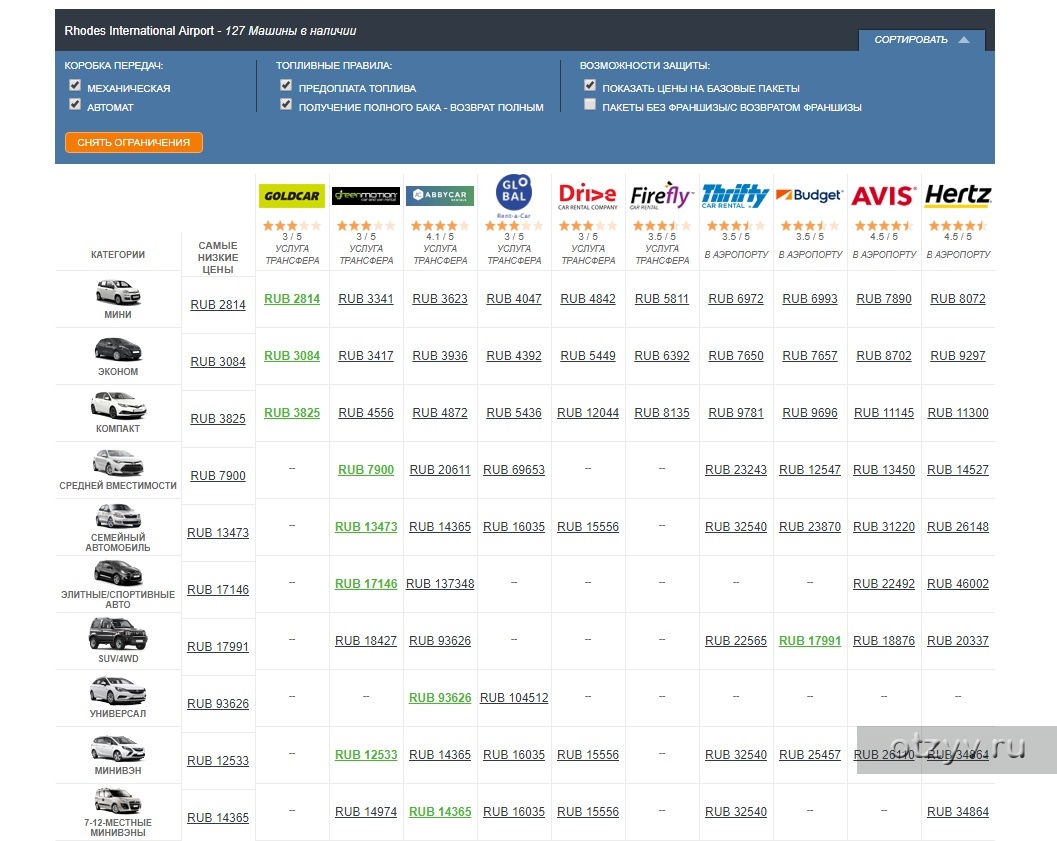Screen dimensions: 1057x841
Task: Click the Goldcar star rating
Action: (292, 225)
